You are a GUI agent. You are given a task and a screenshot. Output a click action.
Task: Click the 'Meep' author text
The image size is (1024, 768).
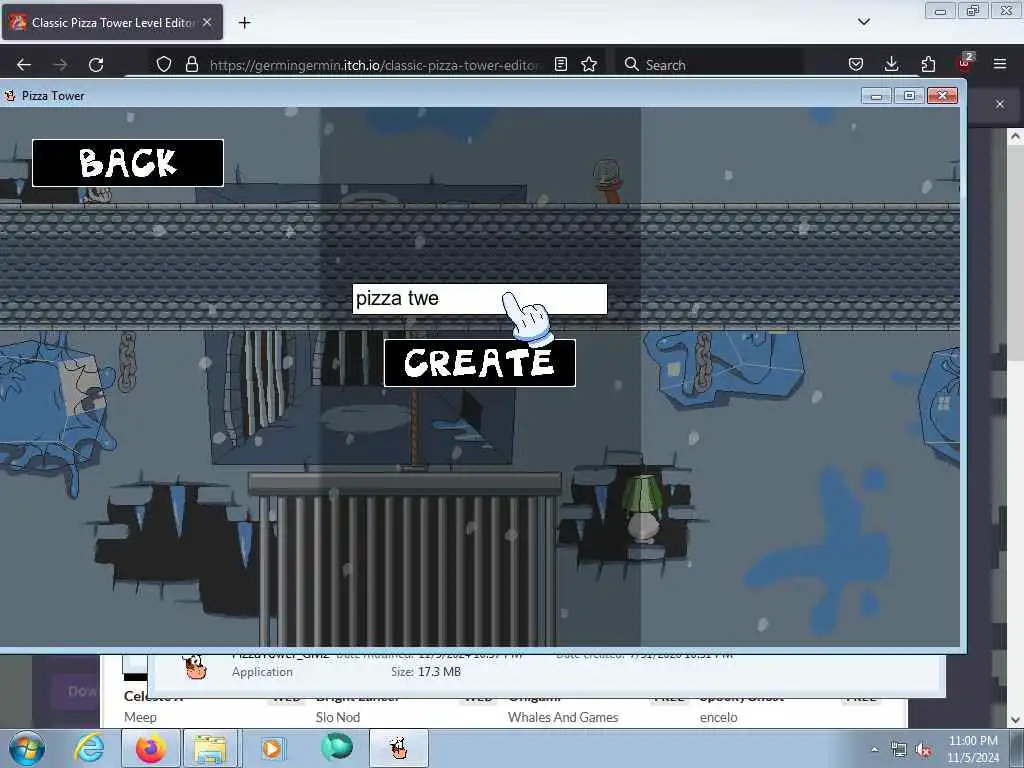(140, 717)
